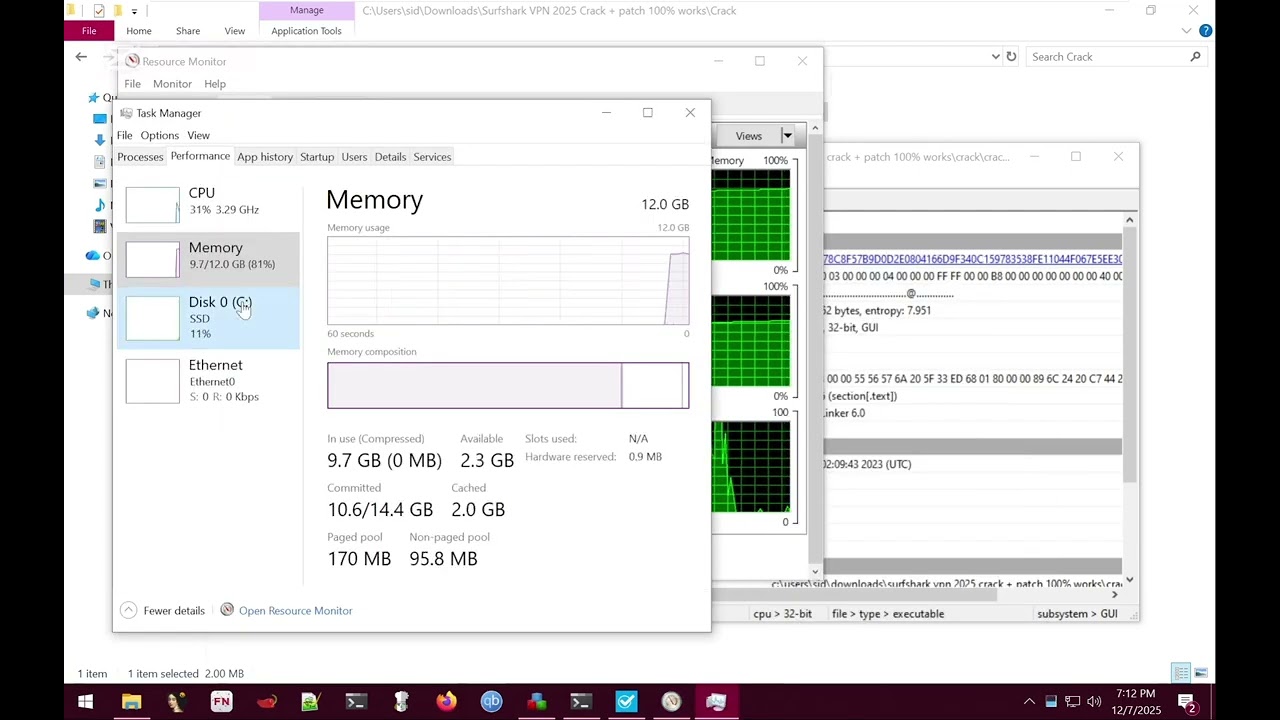Open Task Manager's File menu
Image resolution: width=1280 pixels, height=720 pixels.
pos(124,135)
